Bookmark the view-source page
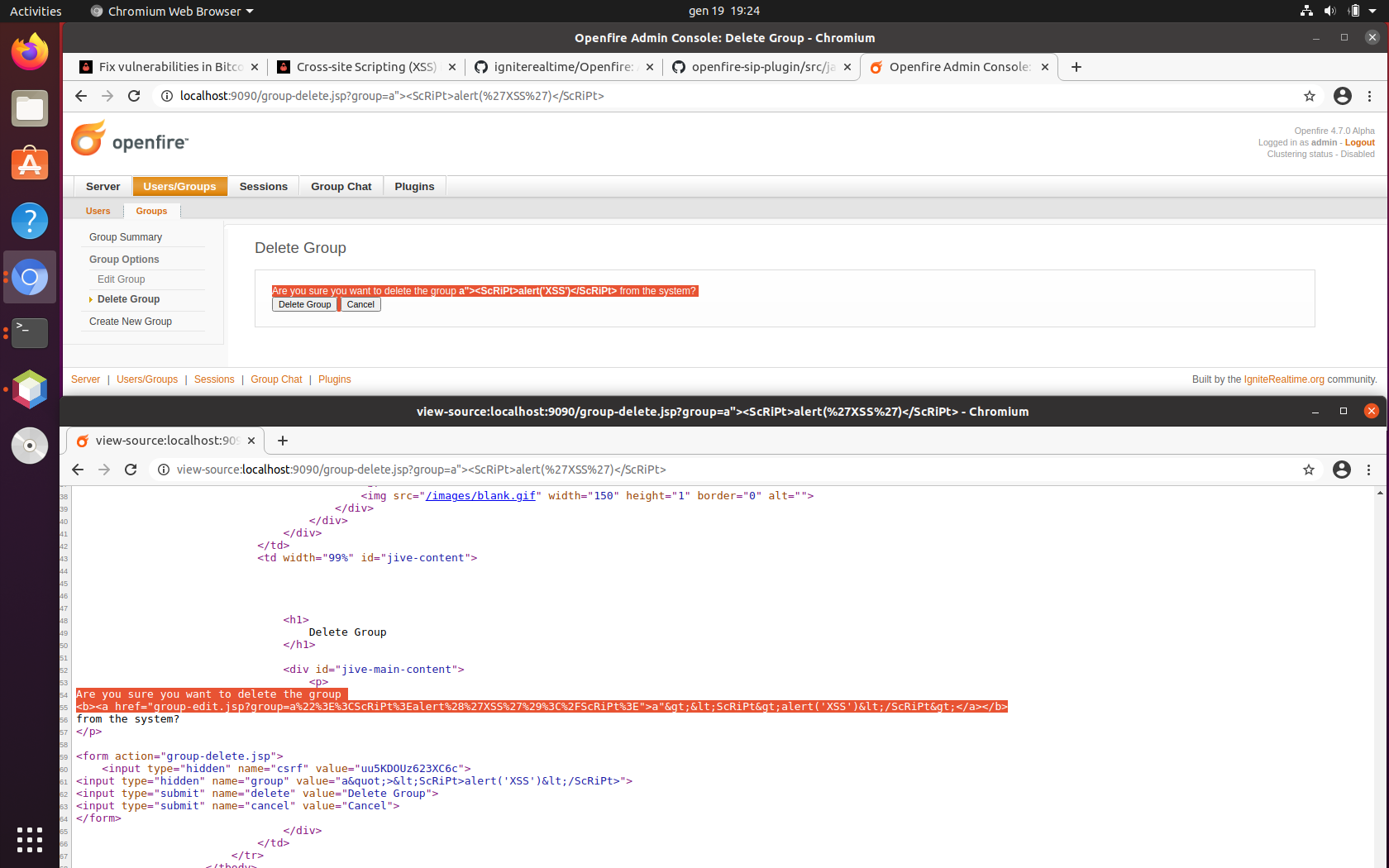The width and height of the screenshot is (1389, 868). (x=1309, y=470)
